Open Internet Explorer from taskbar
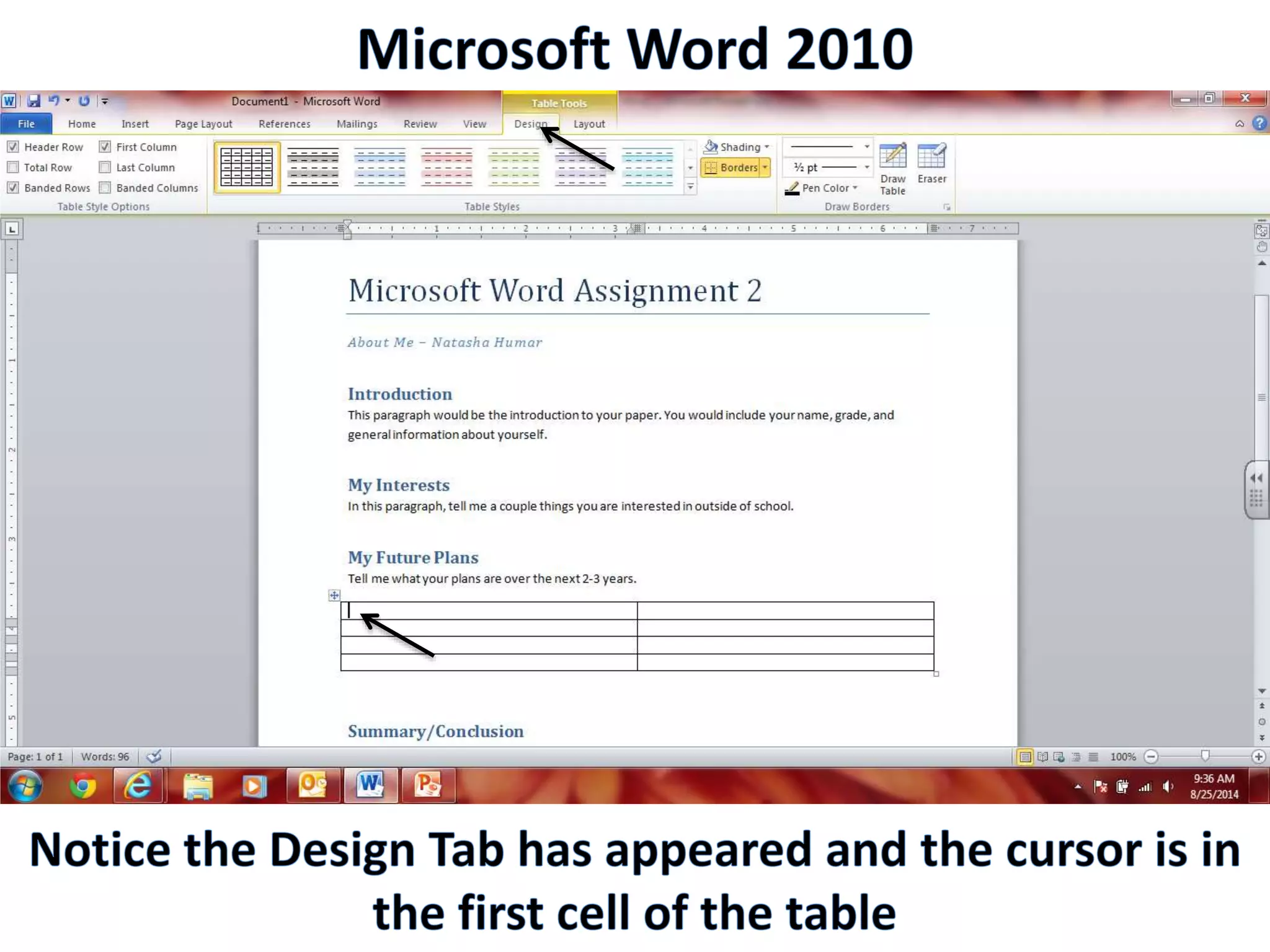The image size is (1270, 952). point(138,786)
